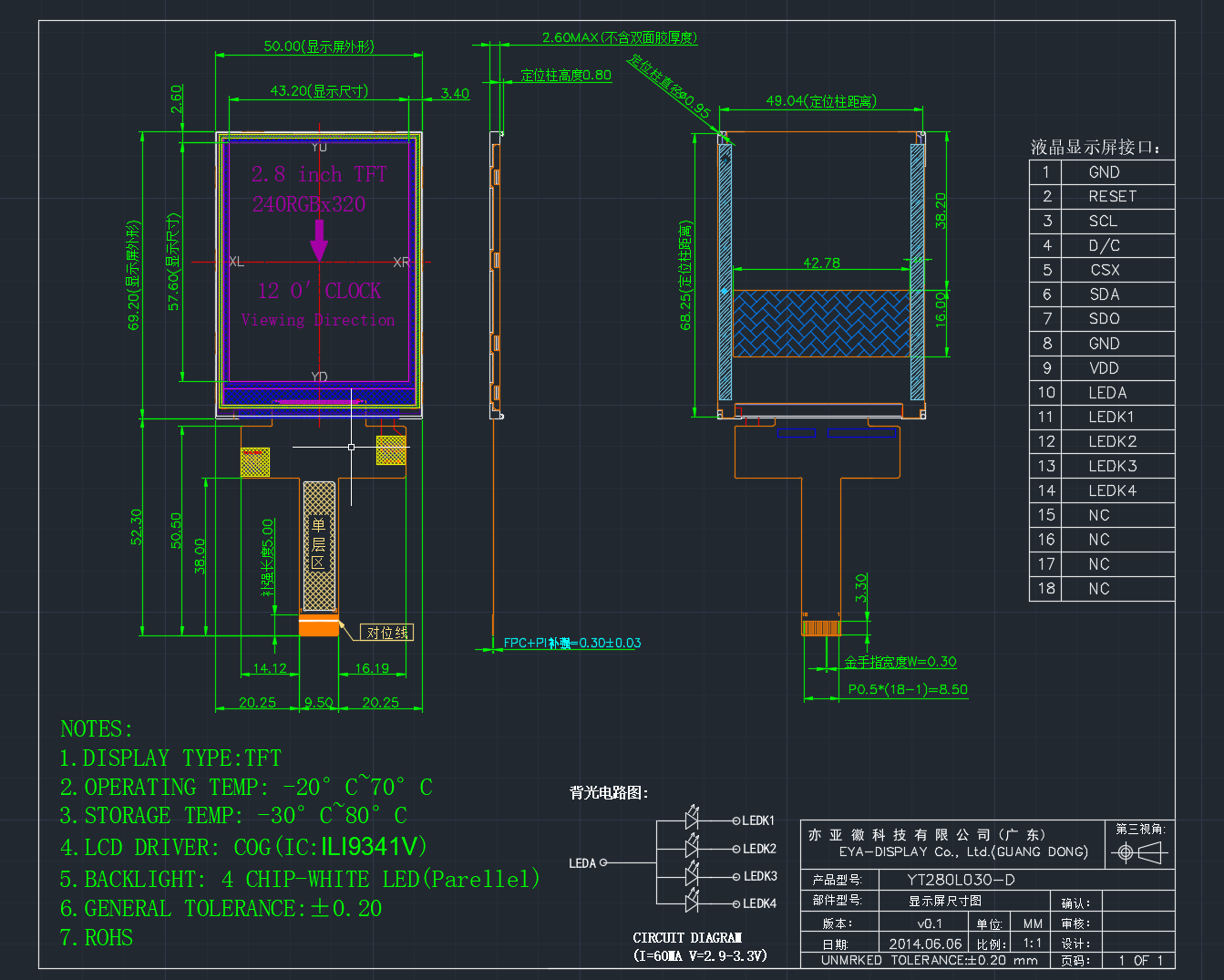The image size is (1224, 980).
Task: Click the "NOTES:" heading
Action: (97, 729)
